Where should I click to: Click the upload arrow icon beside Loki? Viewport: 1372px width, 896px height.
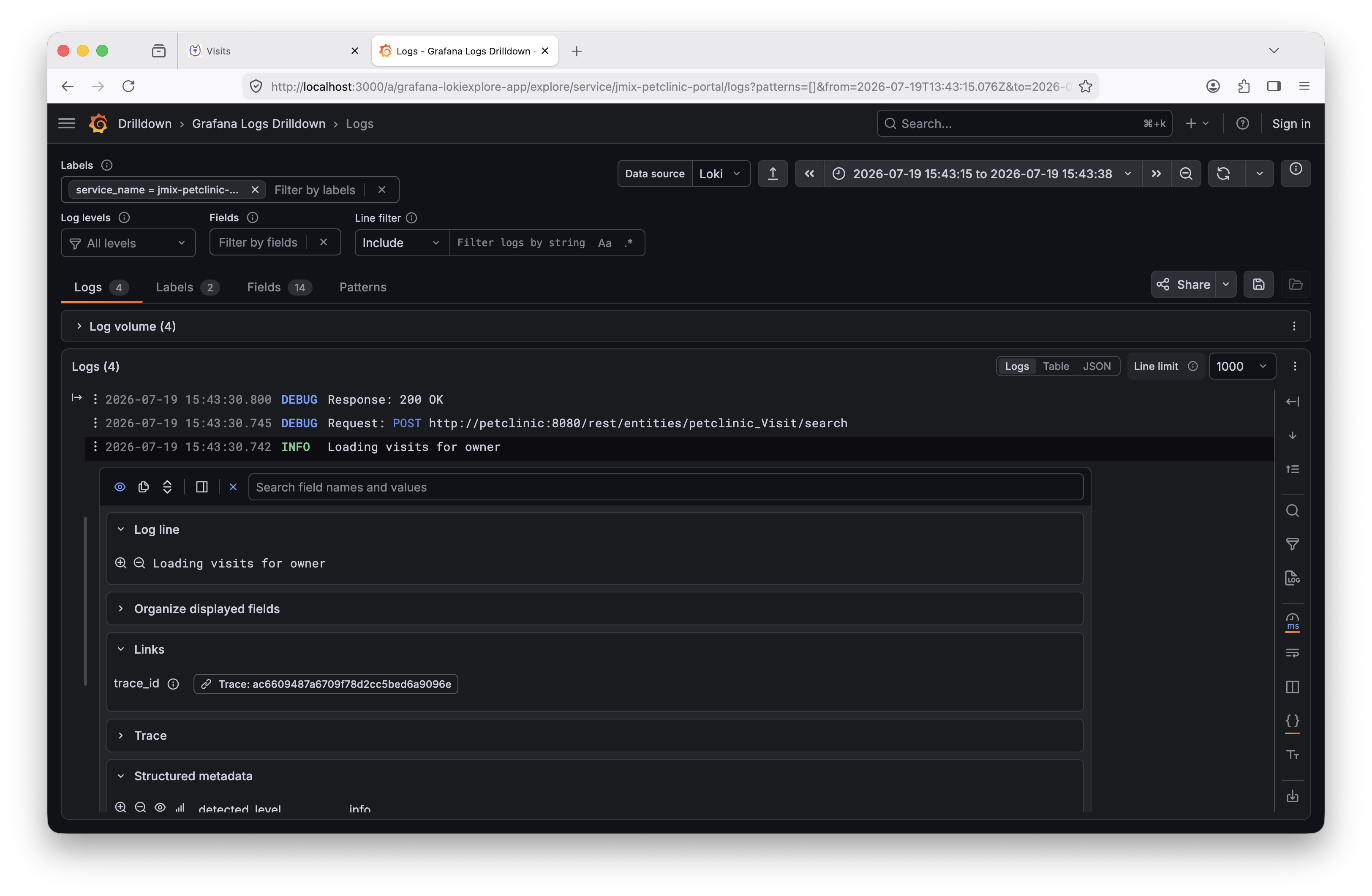tap(773, 174)
